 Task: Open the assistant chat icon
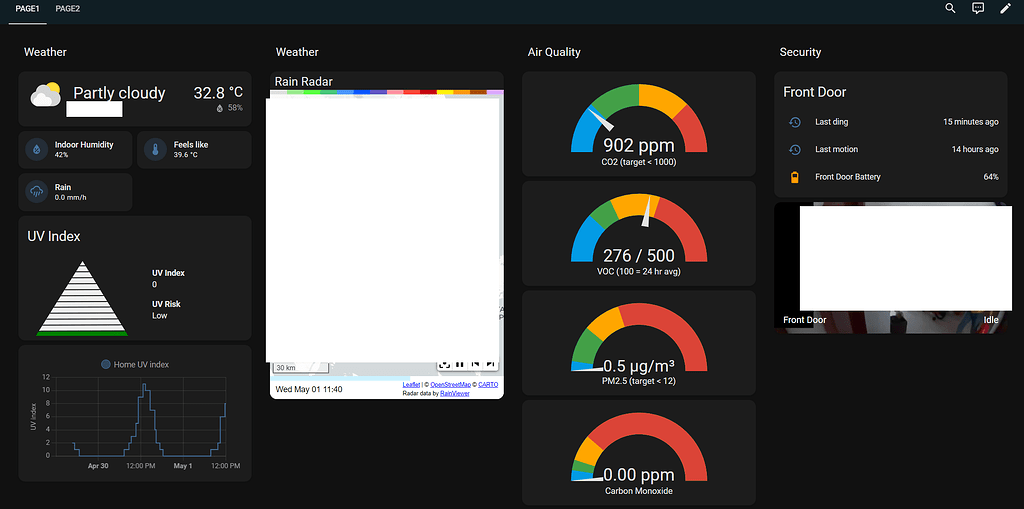pyautogui.click(x=978, y=8)
